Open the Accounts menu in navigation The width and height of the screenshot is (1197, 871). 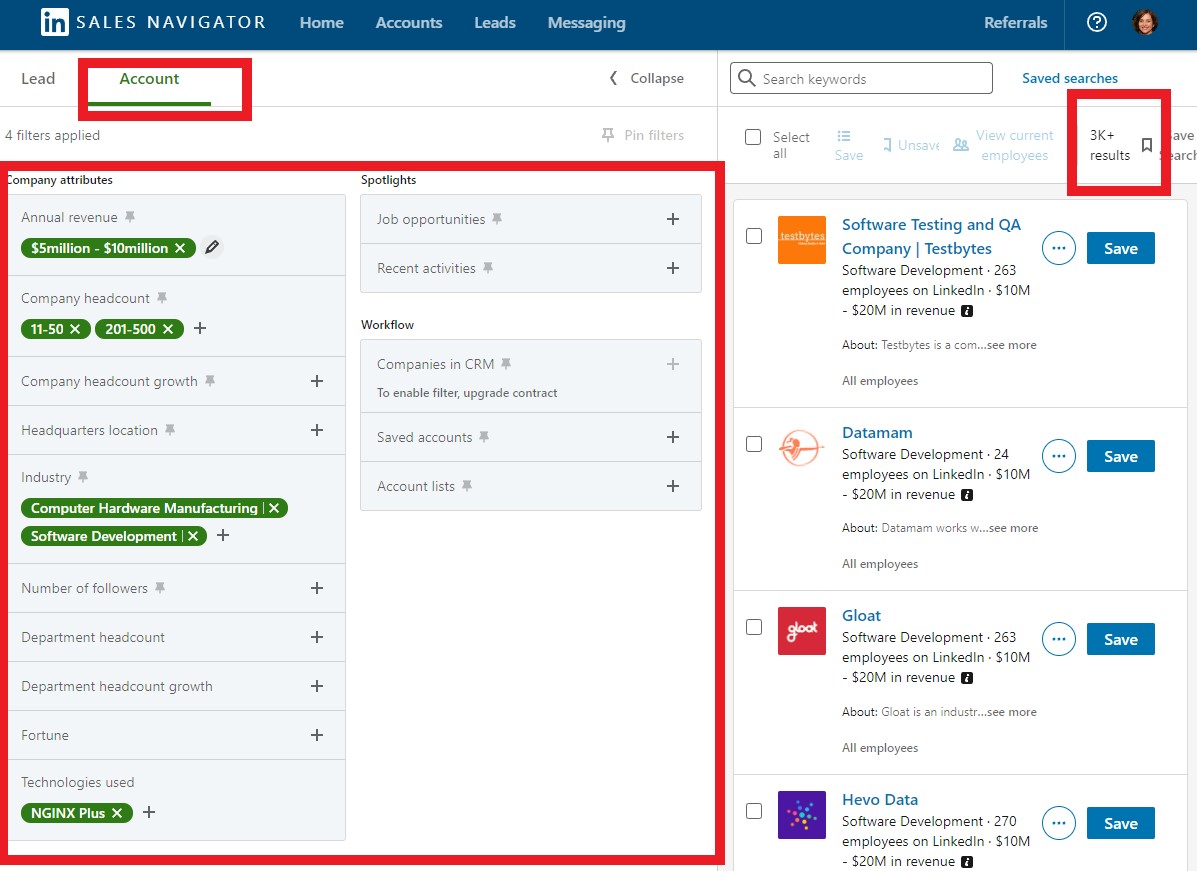click(408, 22)
